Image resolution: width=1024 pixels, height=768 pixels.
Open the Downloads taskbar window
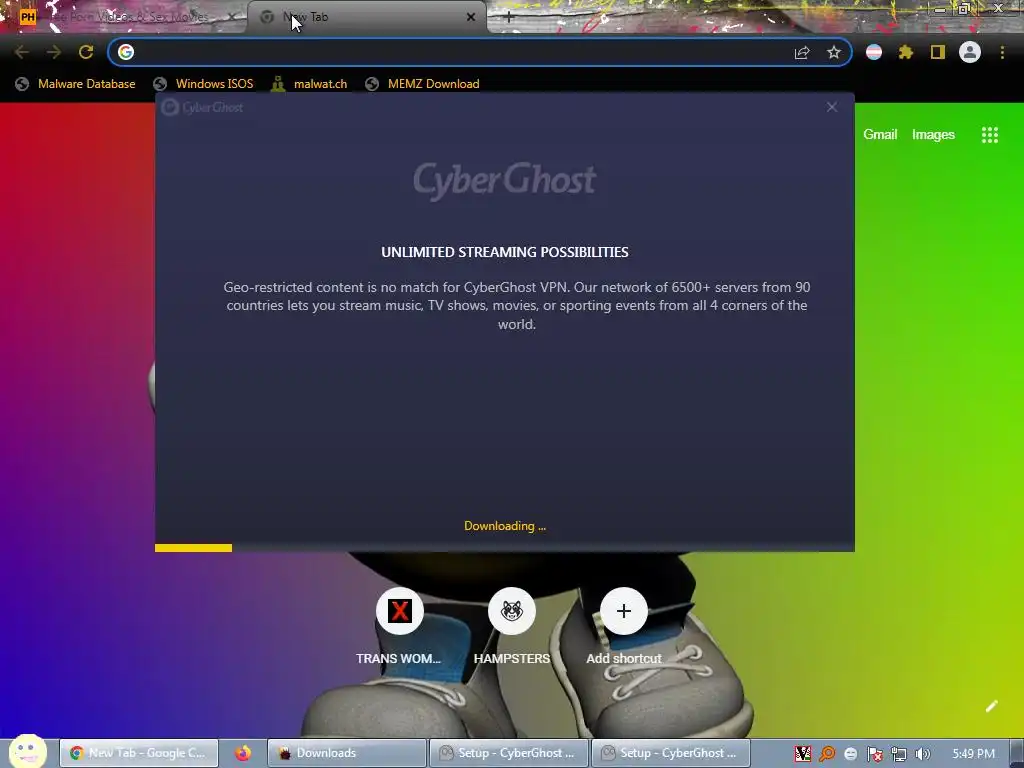tap(347, 753)
